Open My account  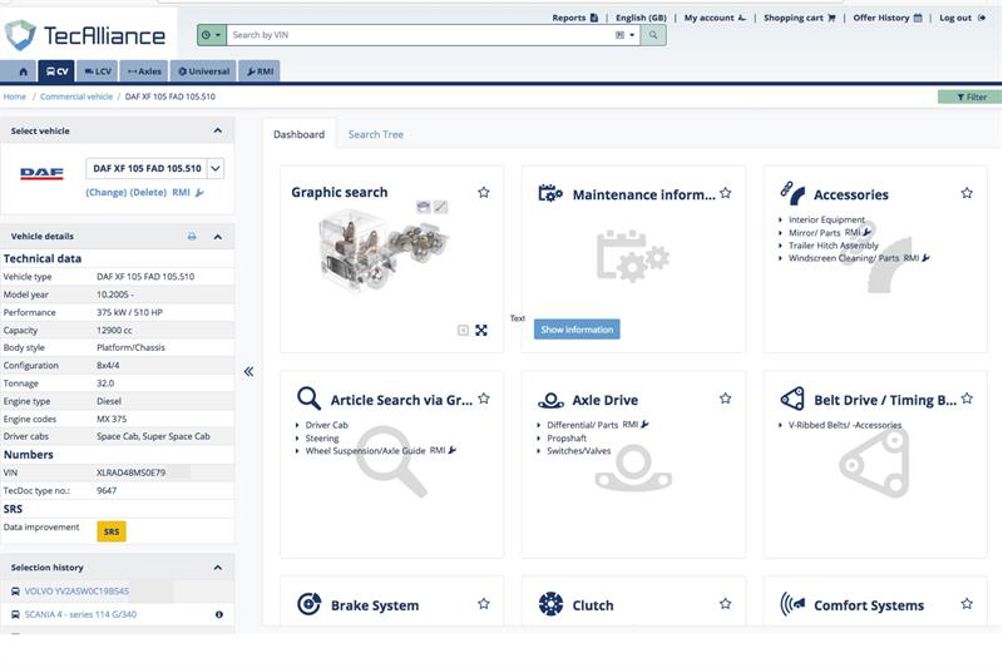coord(715,18)
